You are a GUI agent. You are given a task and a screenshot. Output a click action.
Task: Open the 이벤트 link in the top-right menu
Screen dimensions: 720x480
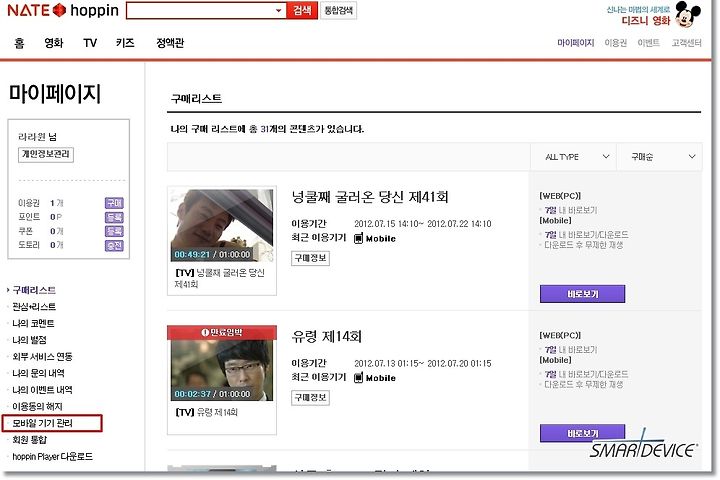click(x=648, y=43)
